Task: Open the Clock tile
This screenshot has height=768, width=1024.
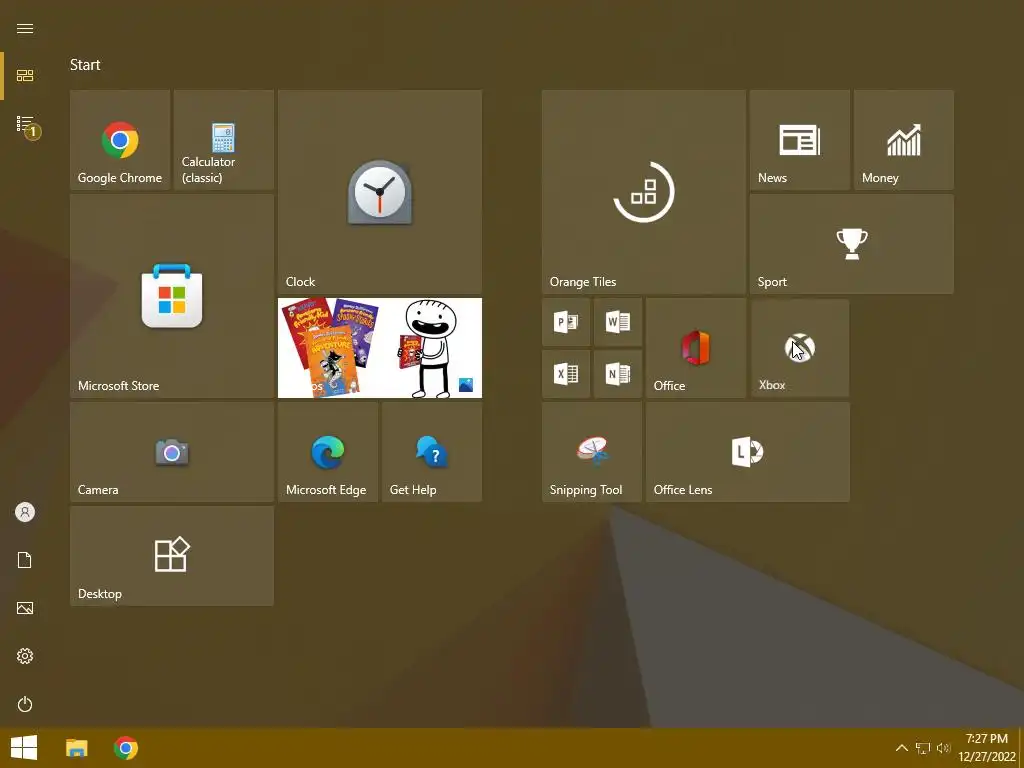Action: coord(379,192)
